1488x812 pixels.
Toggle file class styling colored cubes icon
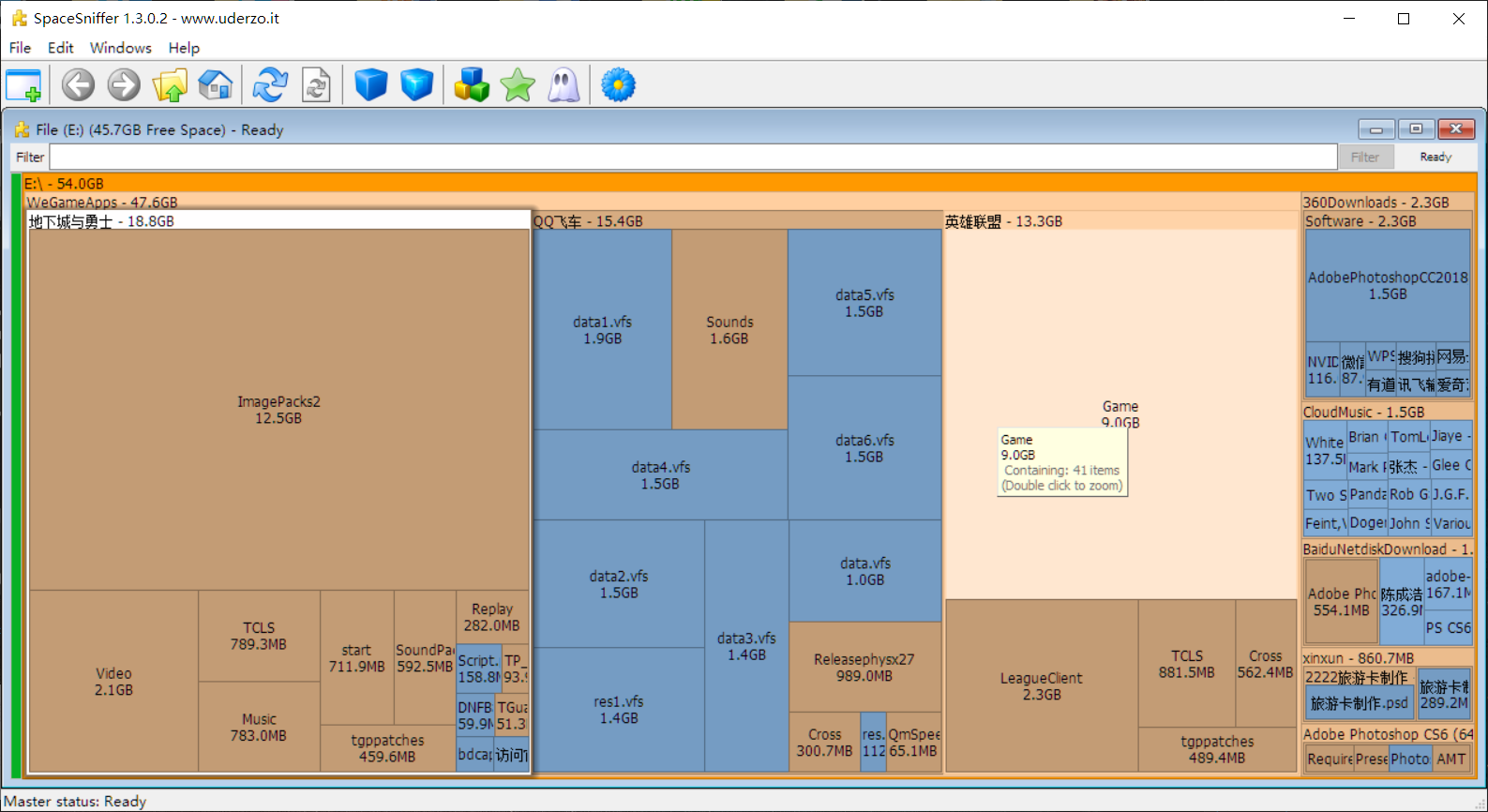(472, 85)
